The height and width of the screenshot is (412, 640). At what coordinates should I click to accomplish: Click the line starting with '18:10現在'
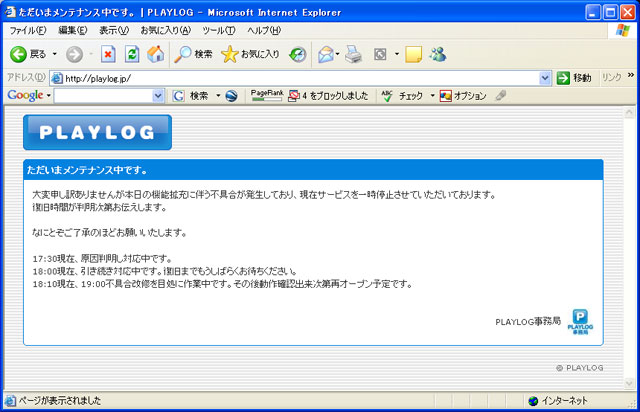click(x=223, y=284)
